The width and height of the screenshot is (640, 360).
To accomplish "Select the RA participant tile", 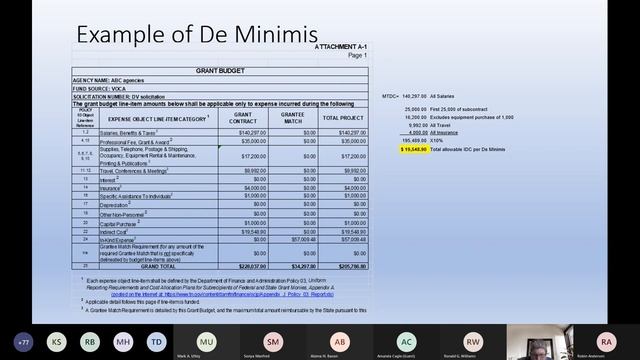I will pyautogui.click(x=607, y=342).
